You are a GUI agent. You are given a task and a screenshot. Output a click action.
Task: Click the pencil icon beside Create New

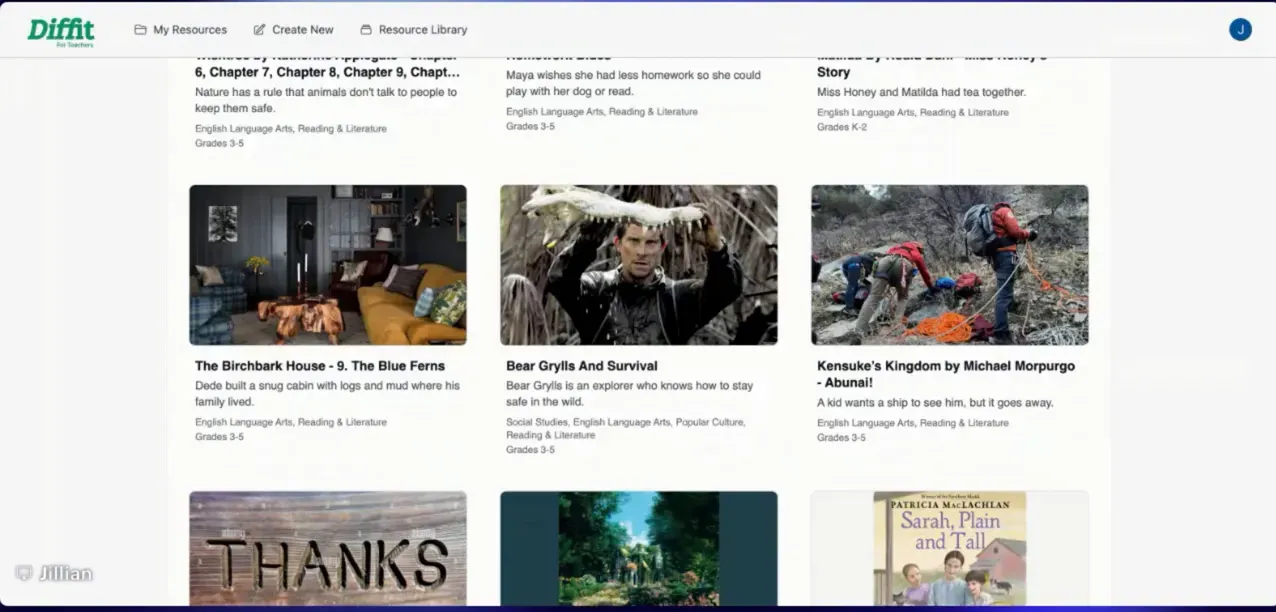pos(260,30)
